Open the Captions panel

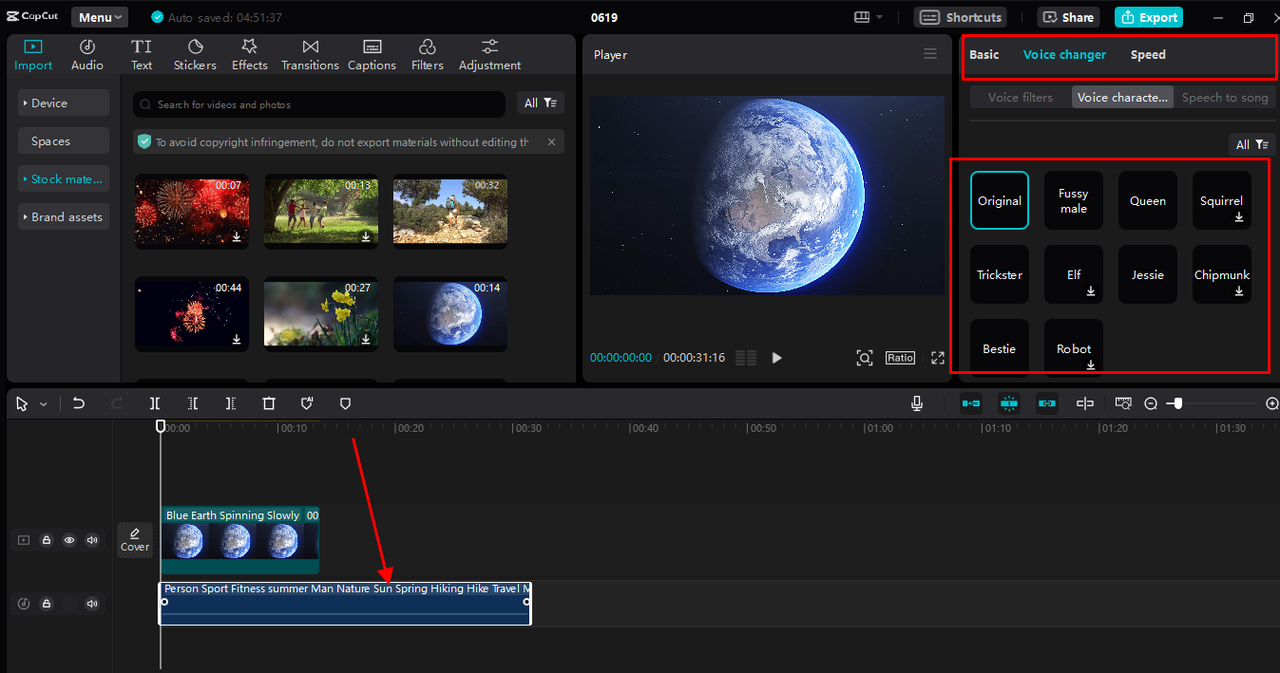[372, 55]
